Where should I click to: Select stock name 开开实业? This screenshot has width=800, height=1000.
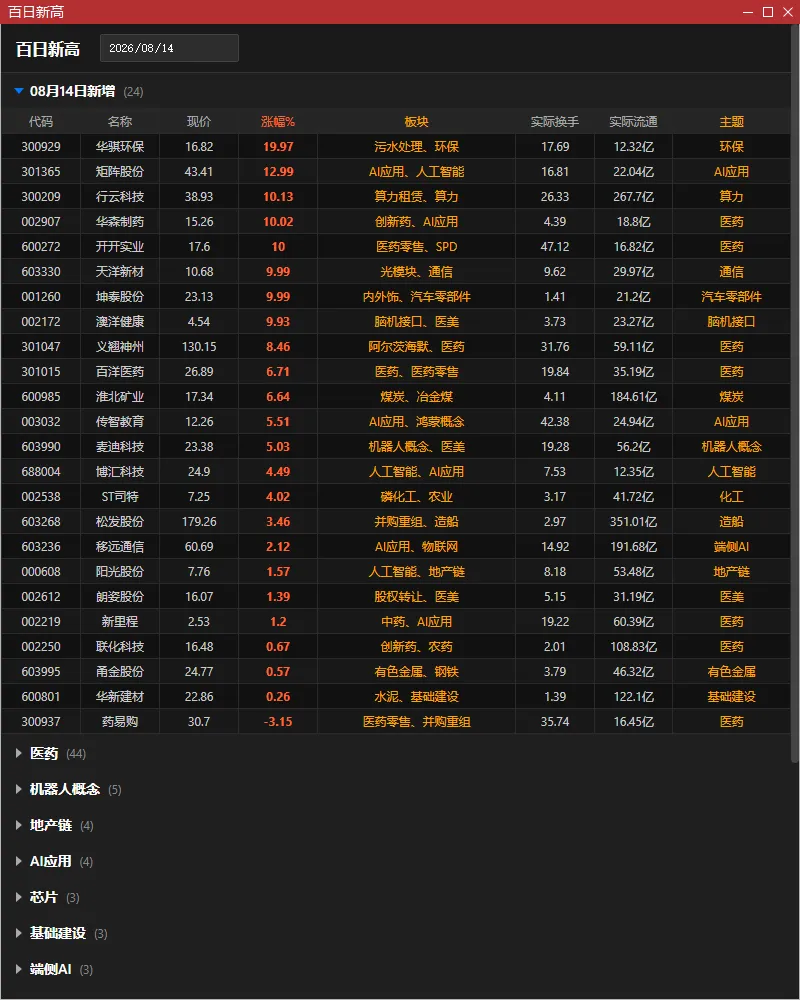point(120,247)
